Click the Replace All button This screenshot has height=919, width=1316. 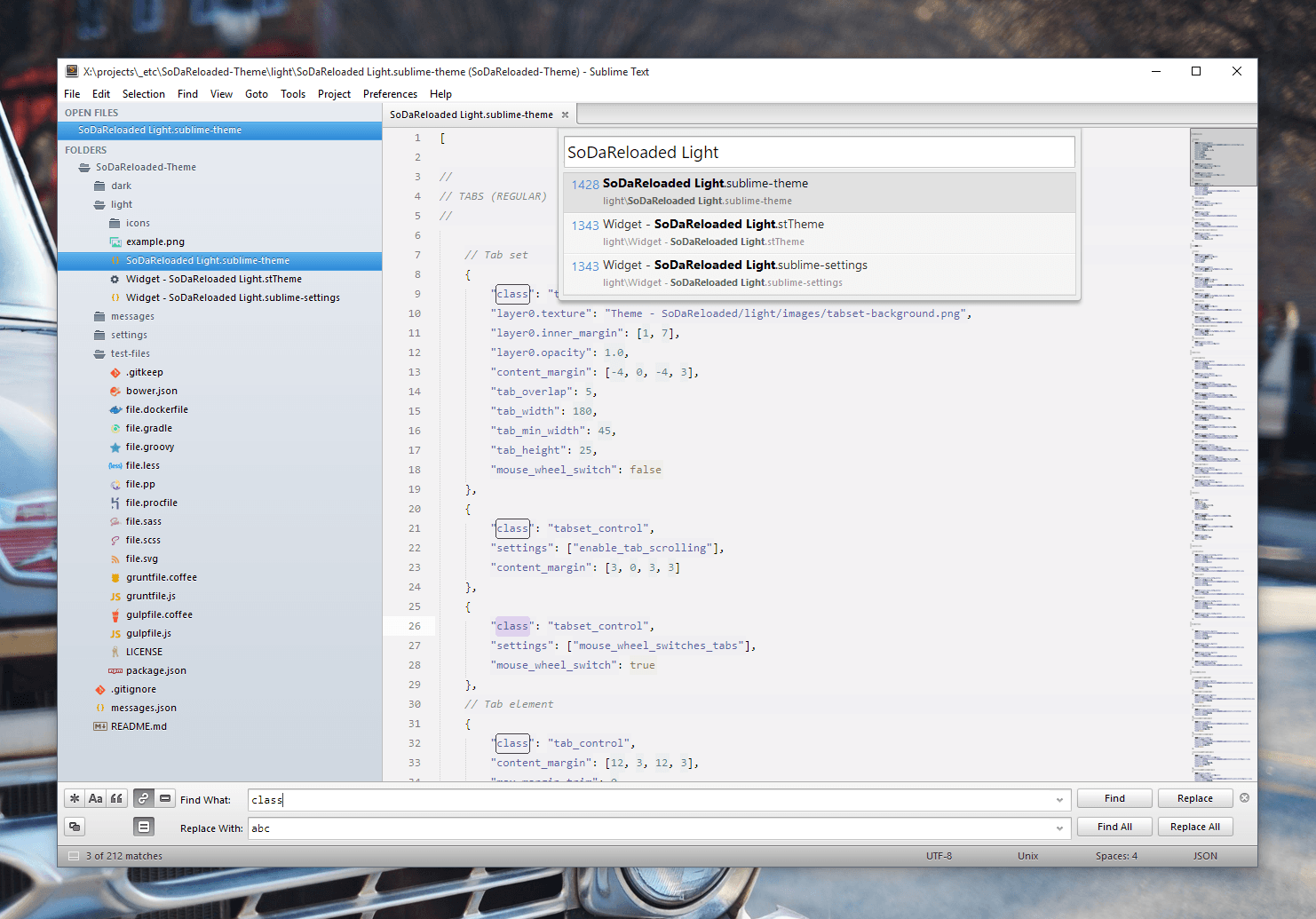1195,827
